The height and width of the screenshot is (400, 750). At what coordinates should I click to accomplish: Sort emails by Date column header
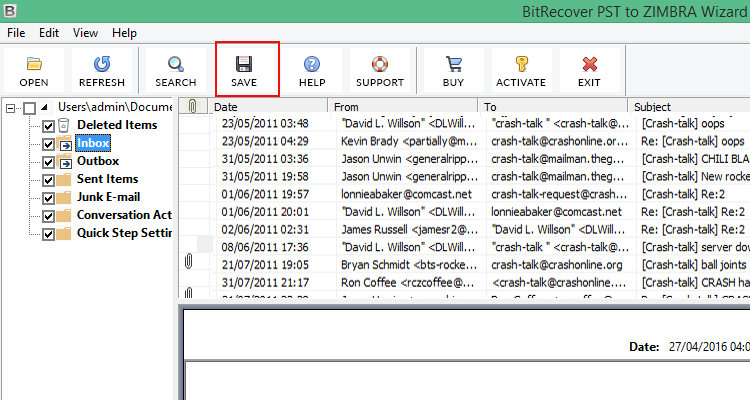[x=268, y=106]
